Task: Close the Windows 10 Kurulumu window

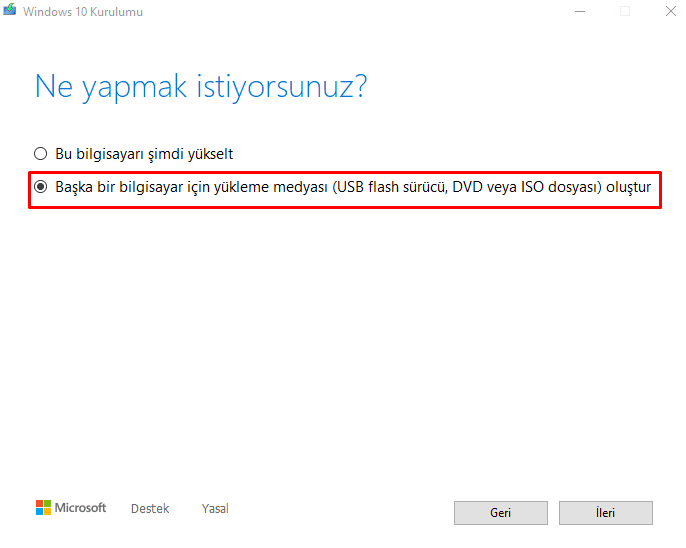Action: point(669,11)
